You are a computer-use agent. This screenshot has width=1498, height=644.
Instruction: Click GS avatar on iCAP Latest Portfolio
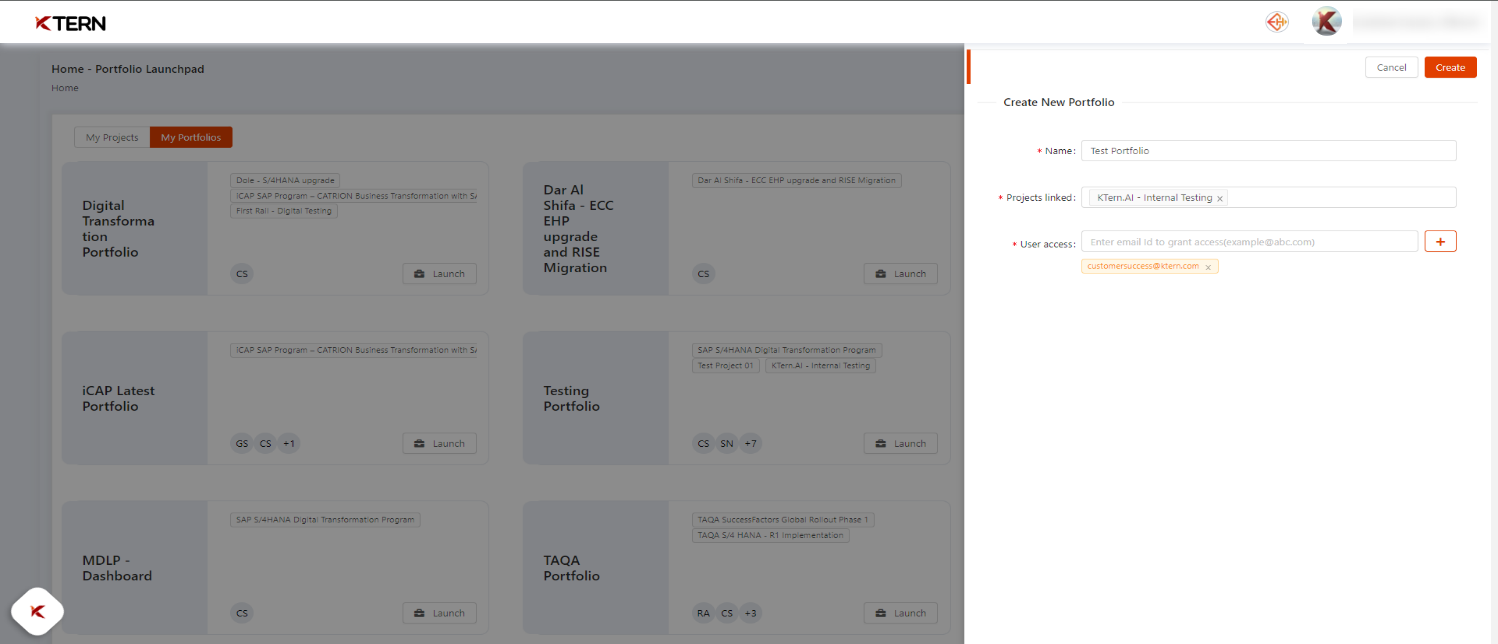pyautogui.click(x=242, y=443)
